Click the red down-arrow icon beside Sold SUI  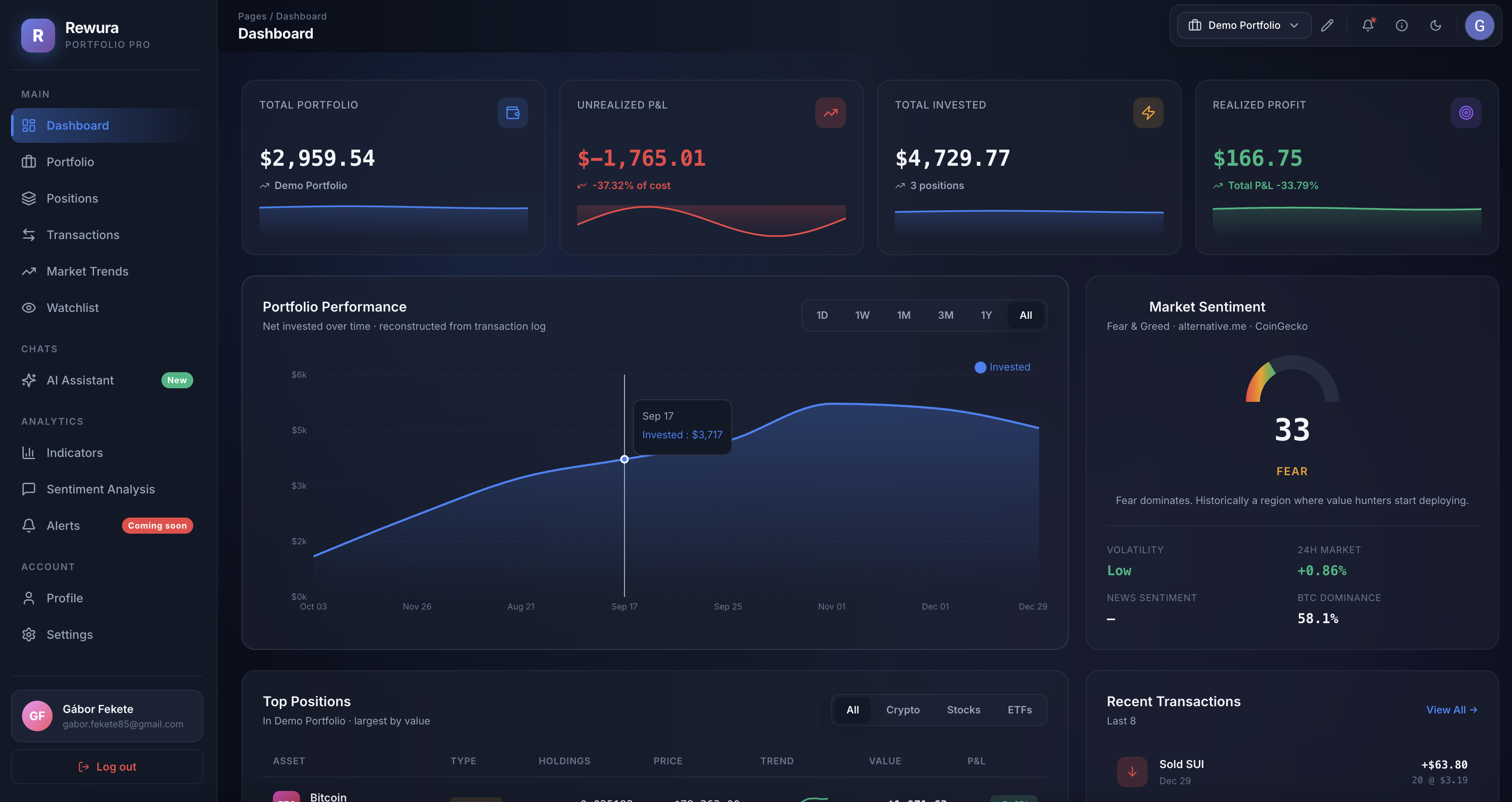pyautogui.click(x=1132, y=772)
